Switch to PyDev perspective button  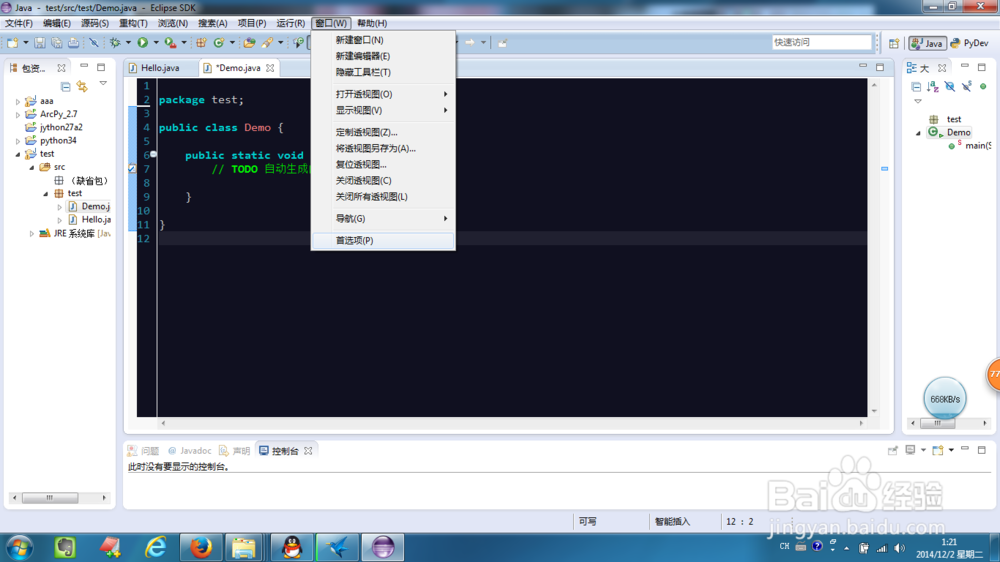pyautogui.click(x=969, y=43)
